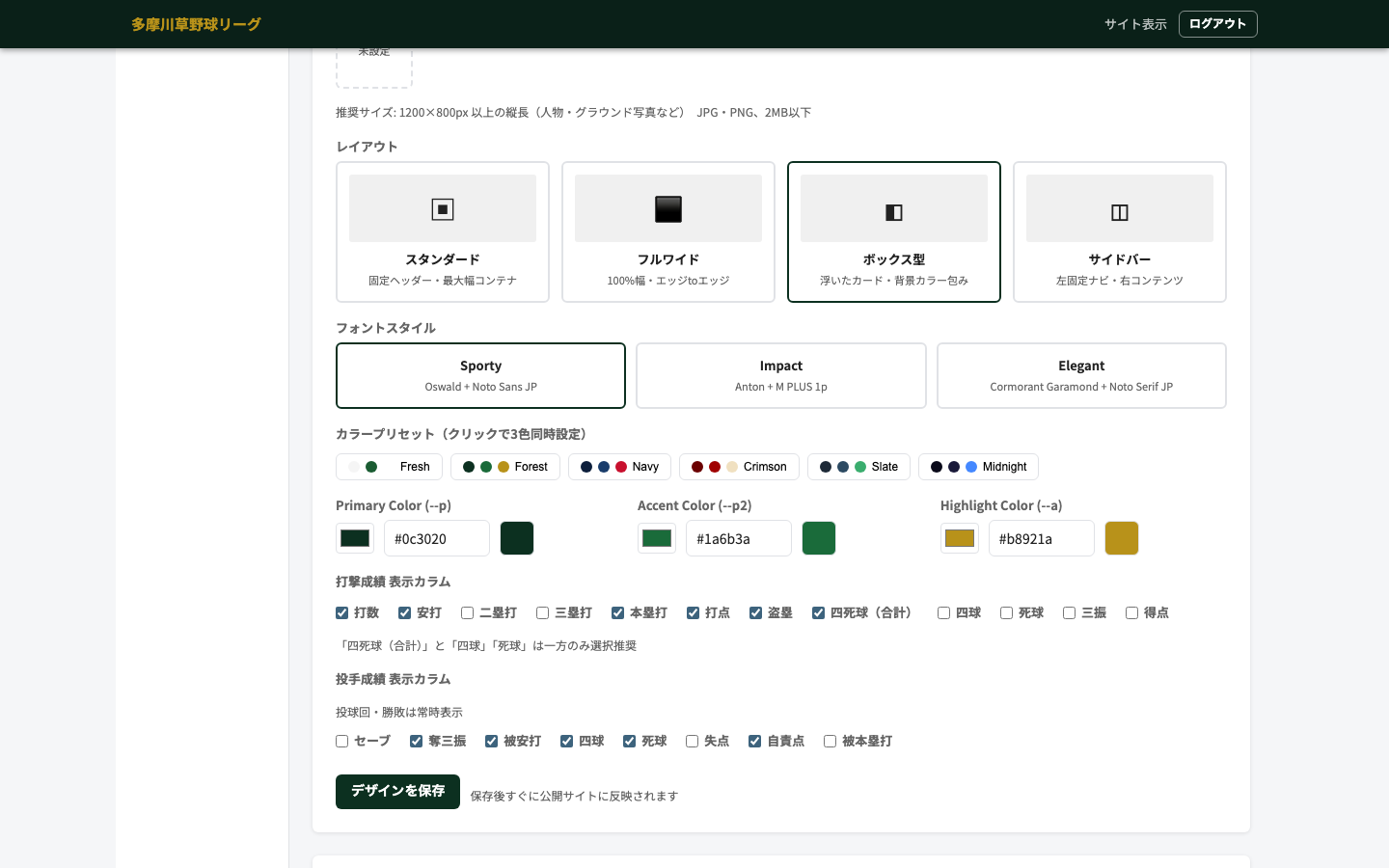
Task: Choose the Impact font style
Action: (781, 375)
